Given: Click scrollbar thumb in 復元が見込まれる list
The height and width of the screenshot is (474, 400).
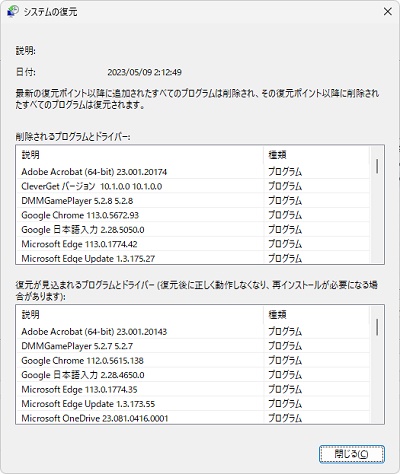Looking at the screenshot, I should [x=377, y=327].
